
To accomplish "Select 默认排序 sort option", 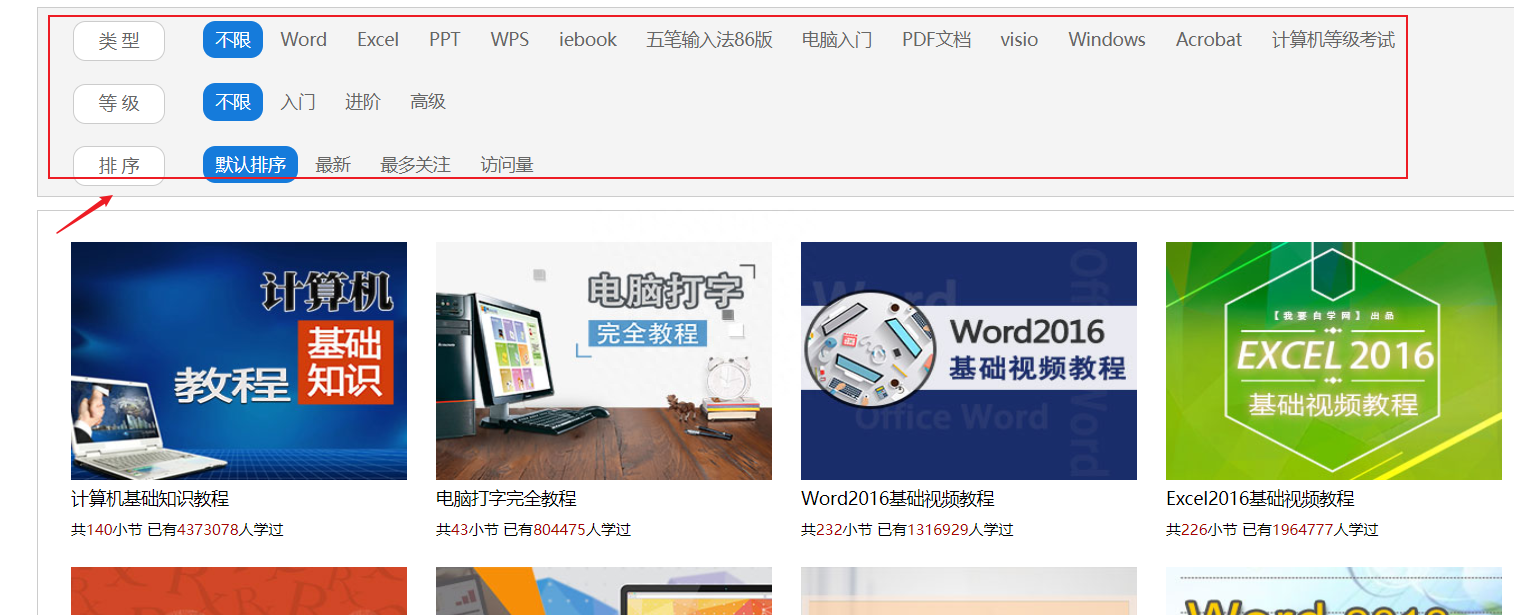I will coord(250,165).
